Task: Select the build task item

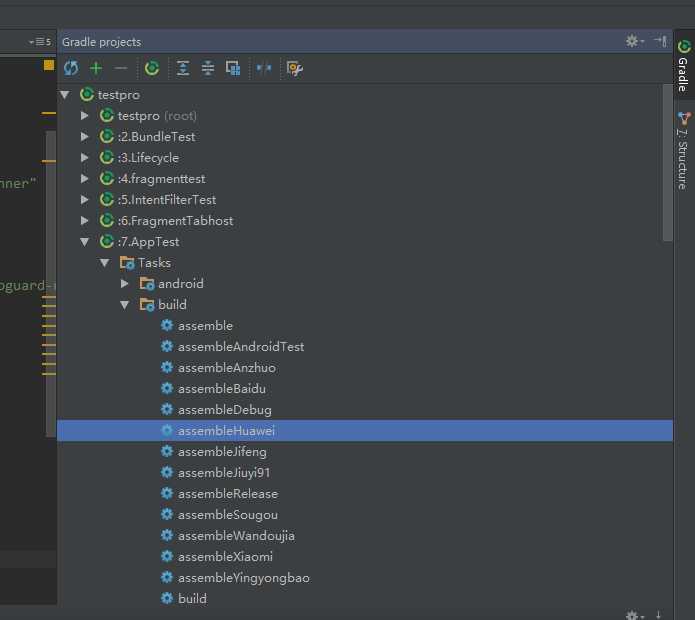Action: click(x=192, y=599)
